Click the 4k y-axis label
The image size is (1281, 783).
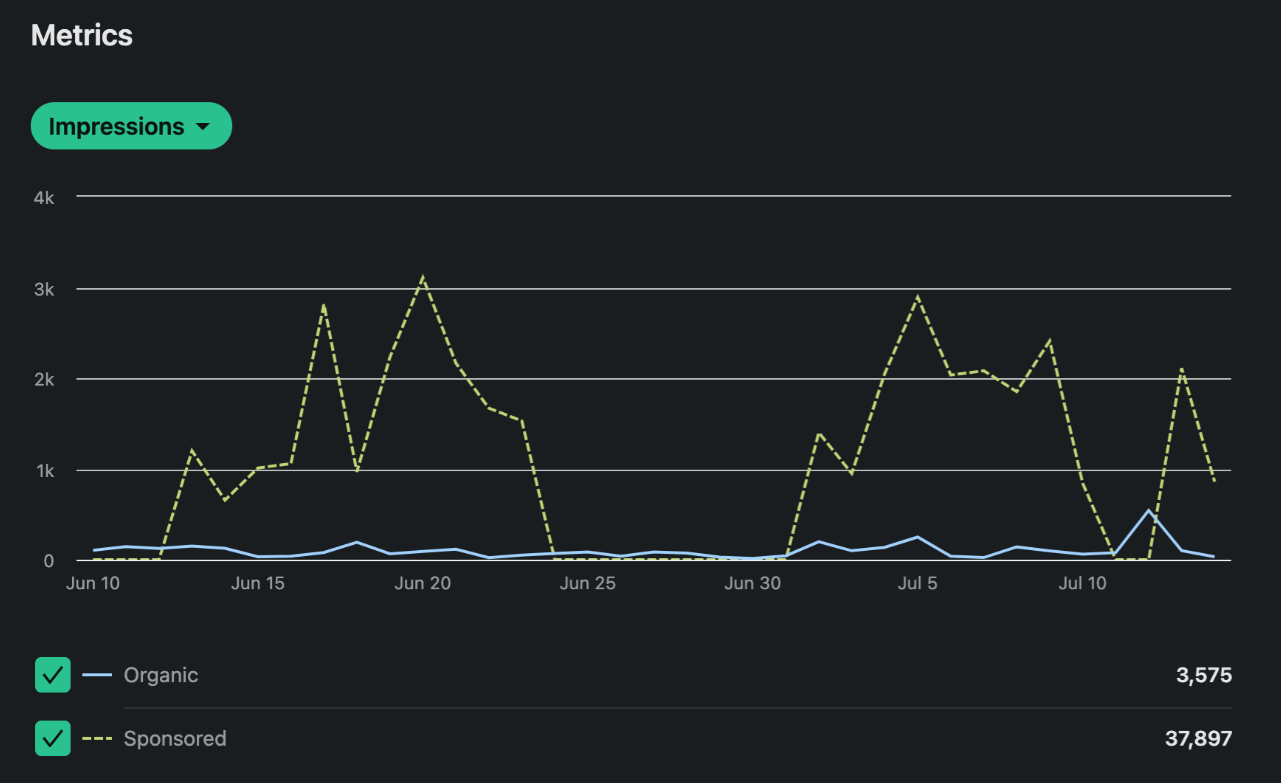point(43,197)
